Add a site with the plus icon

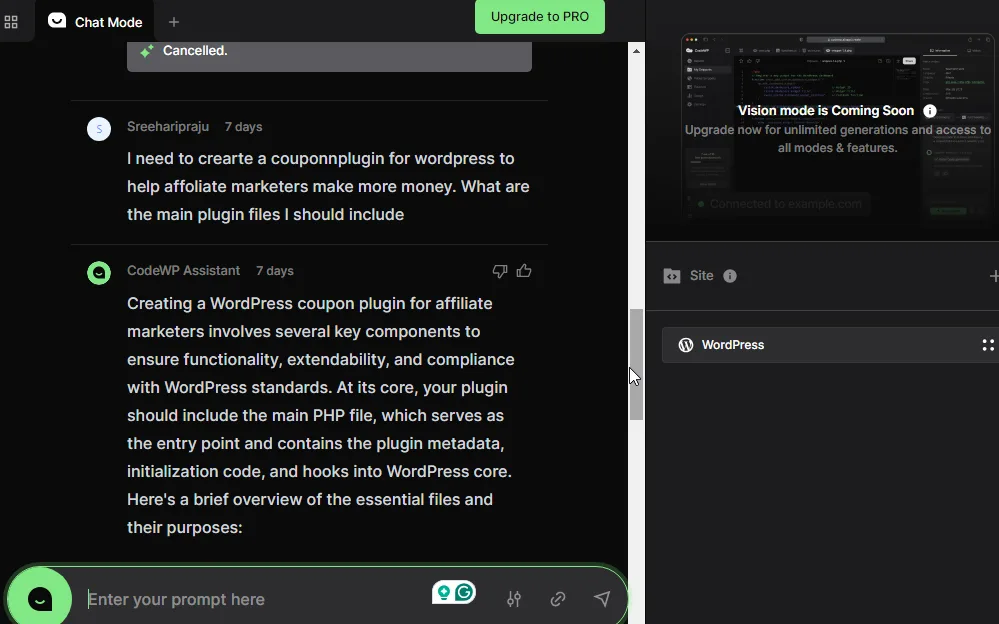pos(994,276)
